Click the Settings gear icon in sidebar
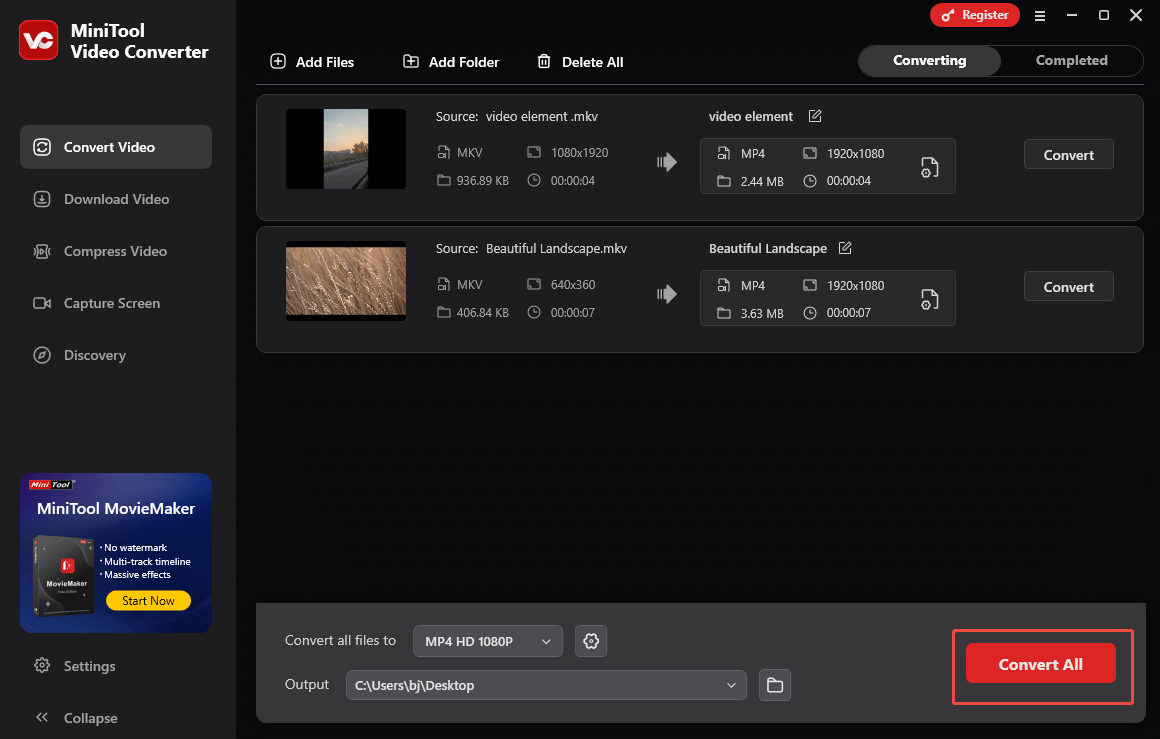This screenshot has width=1160, height=739. pos(42,665)
